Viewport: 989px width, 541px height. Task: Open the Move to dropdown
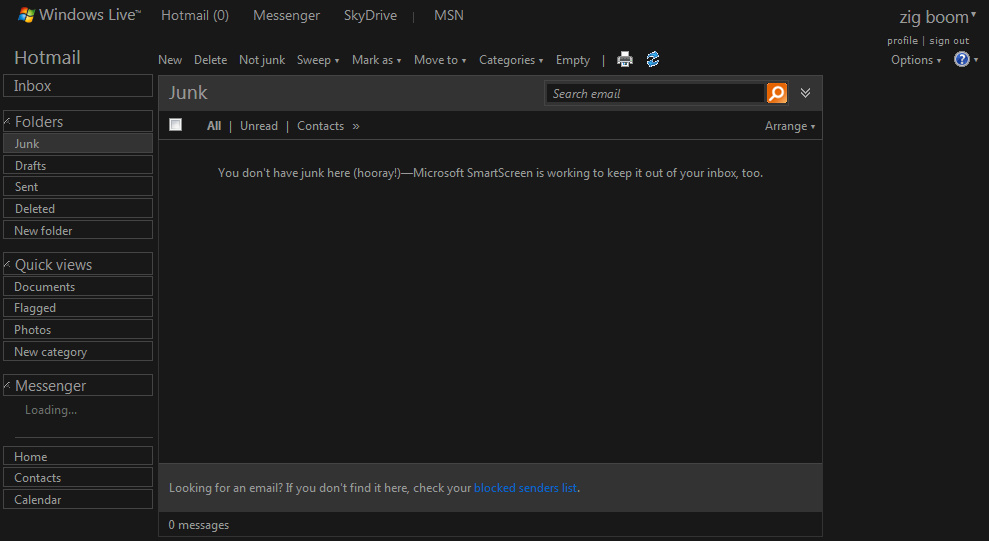coord(440,60)
